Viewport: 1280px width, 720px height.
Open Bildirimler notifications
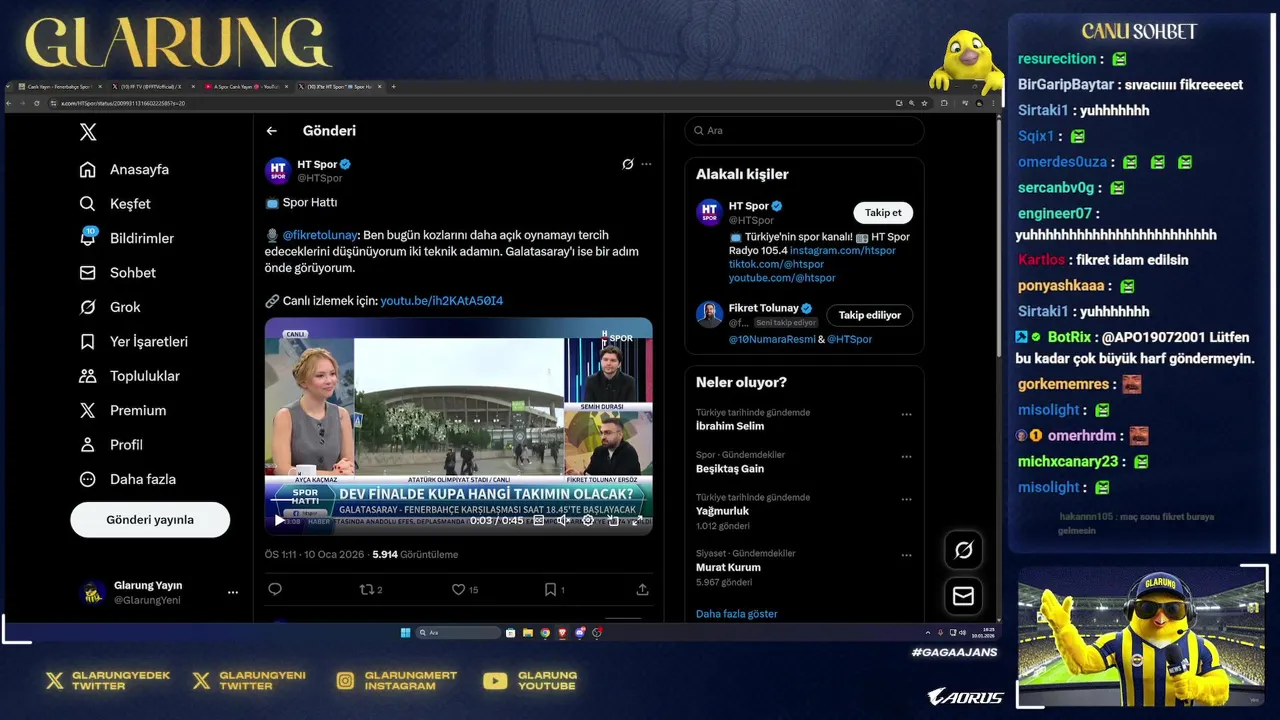[x=126, y=238]
